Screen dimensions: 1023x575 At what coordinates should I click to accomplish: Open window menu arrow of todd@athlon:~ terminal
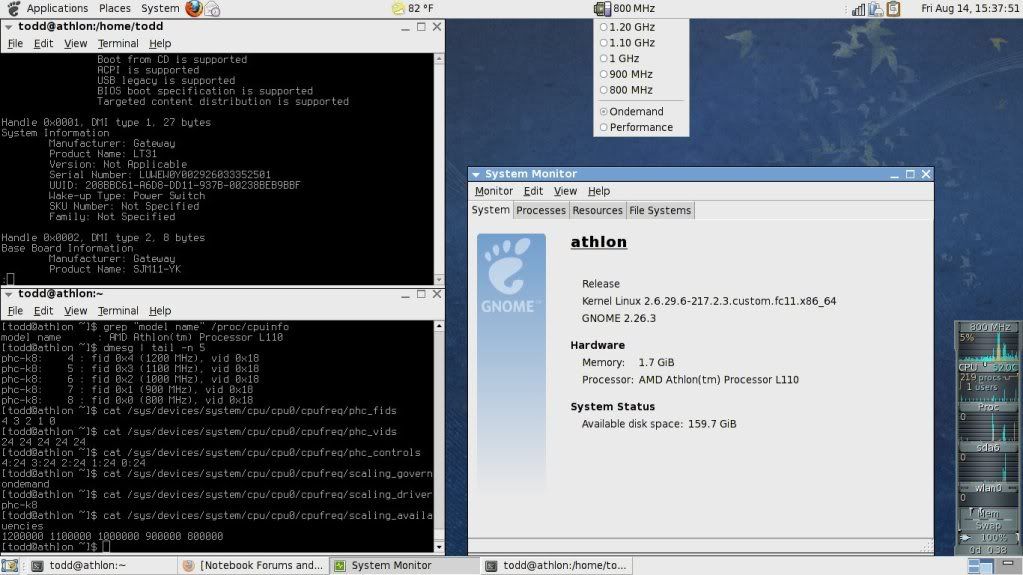click(8, 294)
